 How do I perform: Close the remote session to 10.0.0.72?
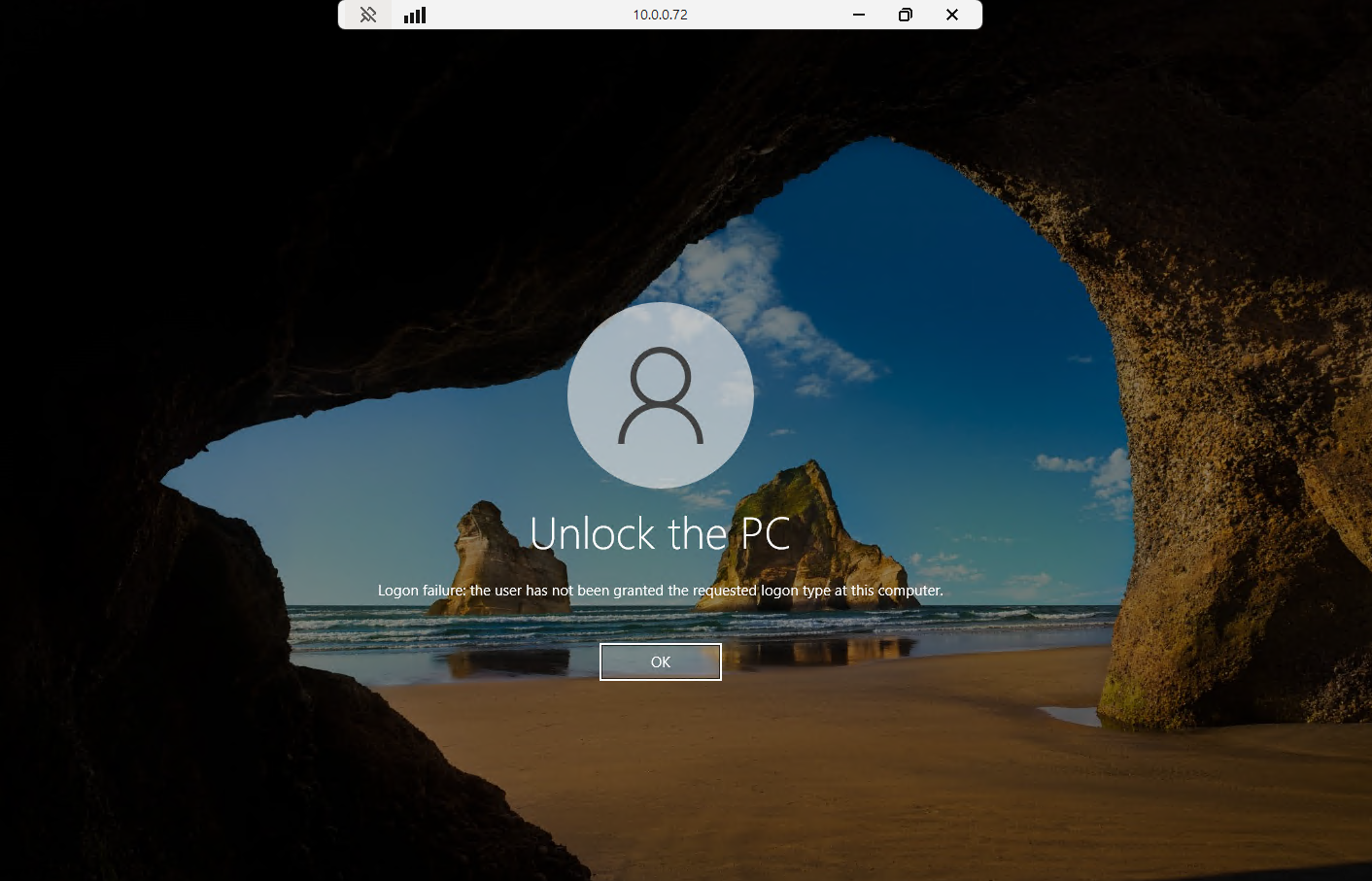tap(951, 15)
